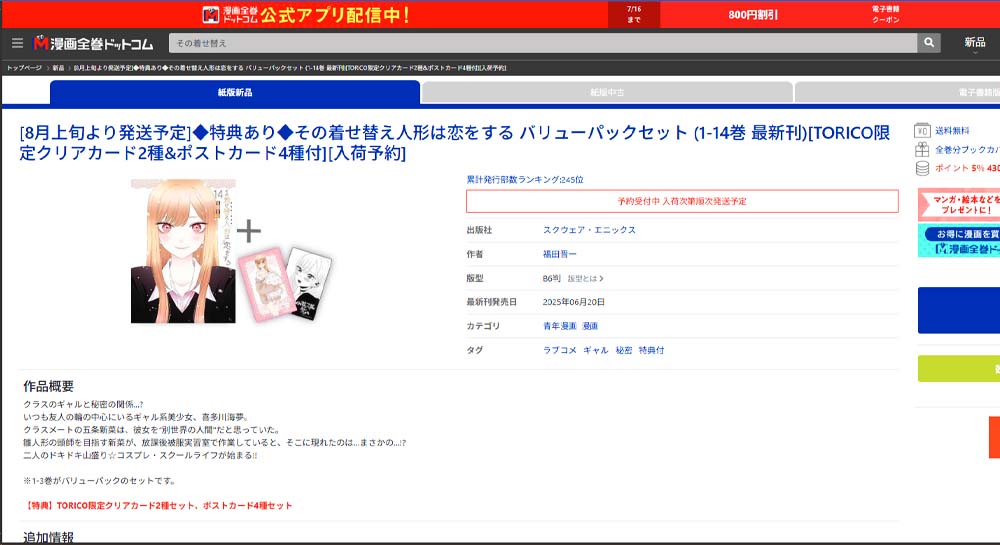Switch to the 電子書籍版 tab
1000x545 pixels.
coord(897,92)
